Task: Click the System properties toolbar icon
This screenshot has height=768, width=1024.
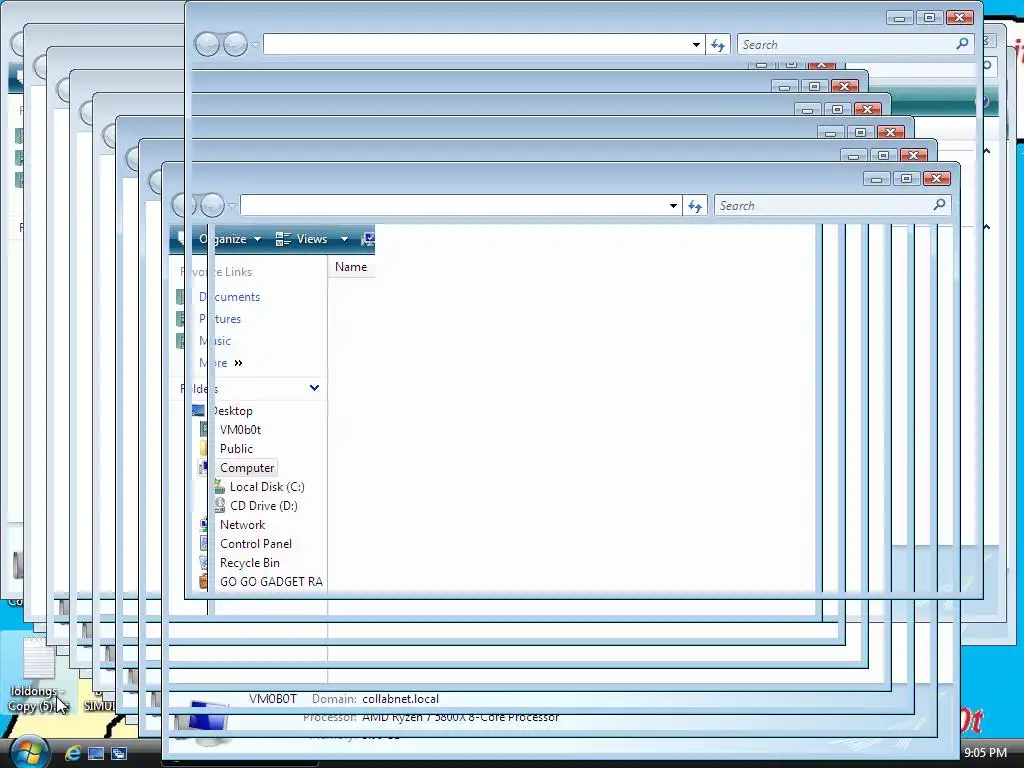Action: point(368,239)
